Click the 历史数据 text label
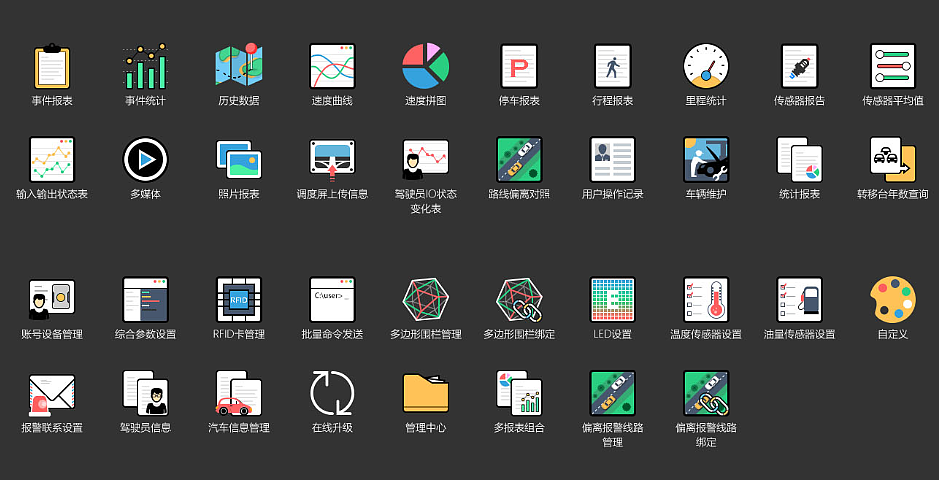Screen dimensions: 939x480 [239, 101]
